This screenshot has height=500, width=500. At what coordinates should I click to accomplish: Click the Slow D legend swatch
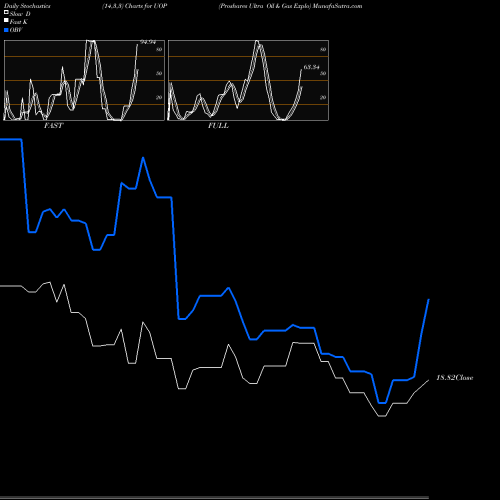point(6,12)
